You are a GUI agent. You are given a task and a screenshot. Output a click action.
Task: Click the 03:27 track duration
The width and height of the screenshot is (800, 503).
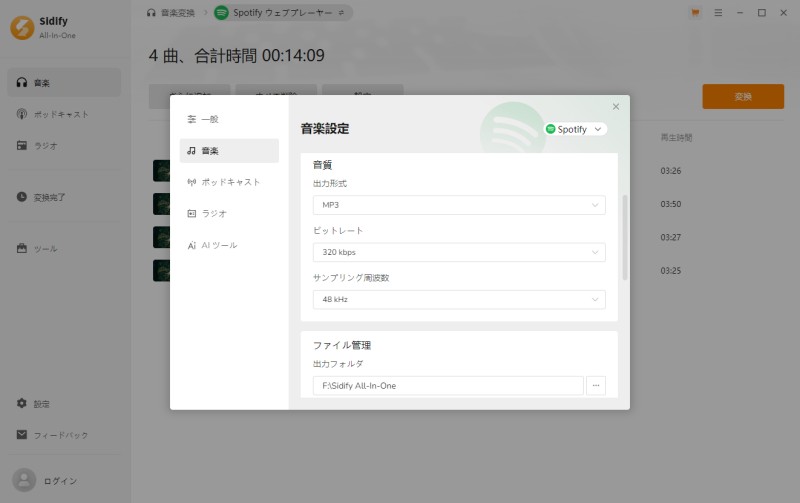tap(670, 237)
